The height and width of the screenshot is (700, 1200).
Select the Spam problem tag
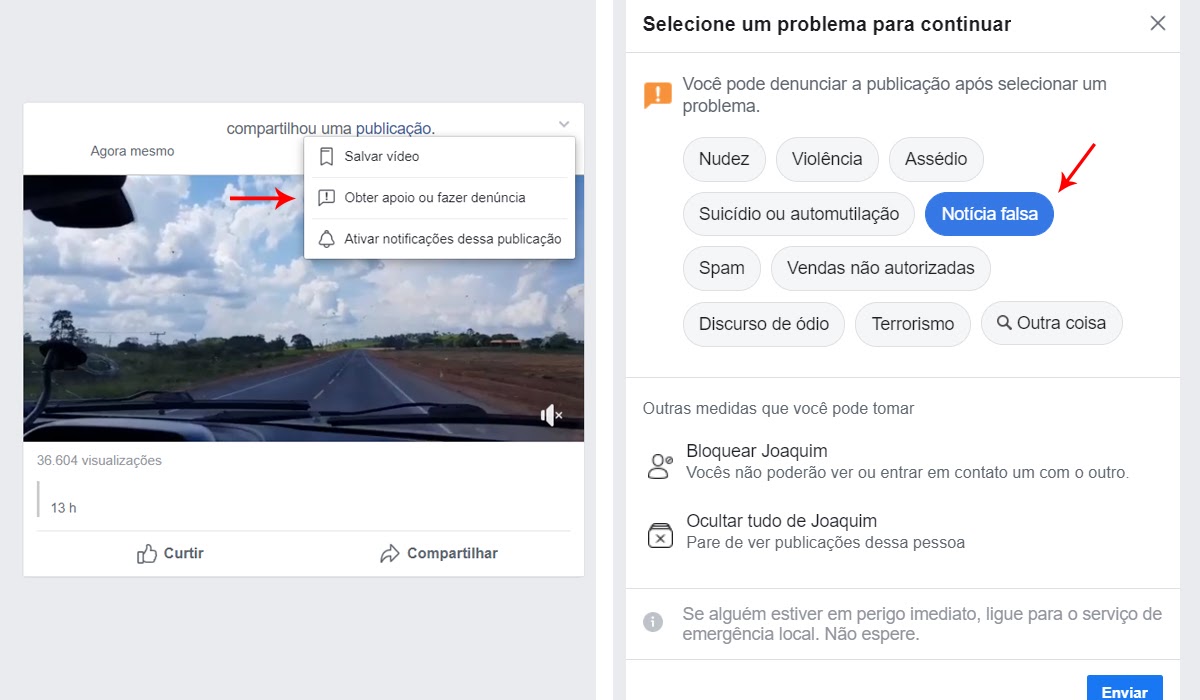(x=722, y=268)
